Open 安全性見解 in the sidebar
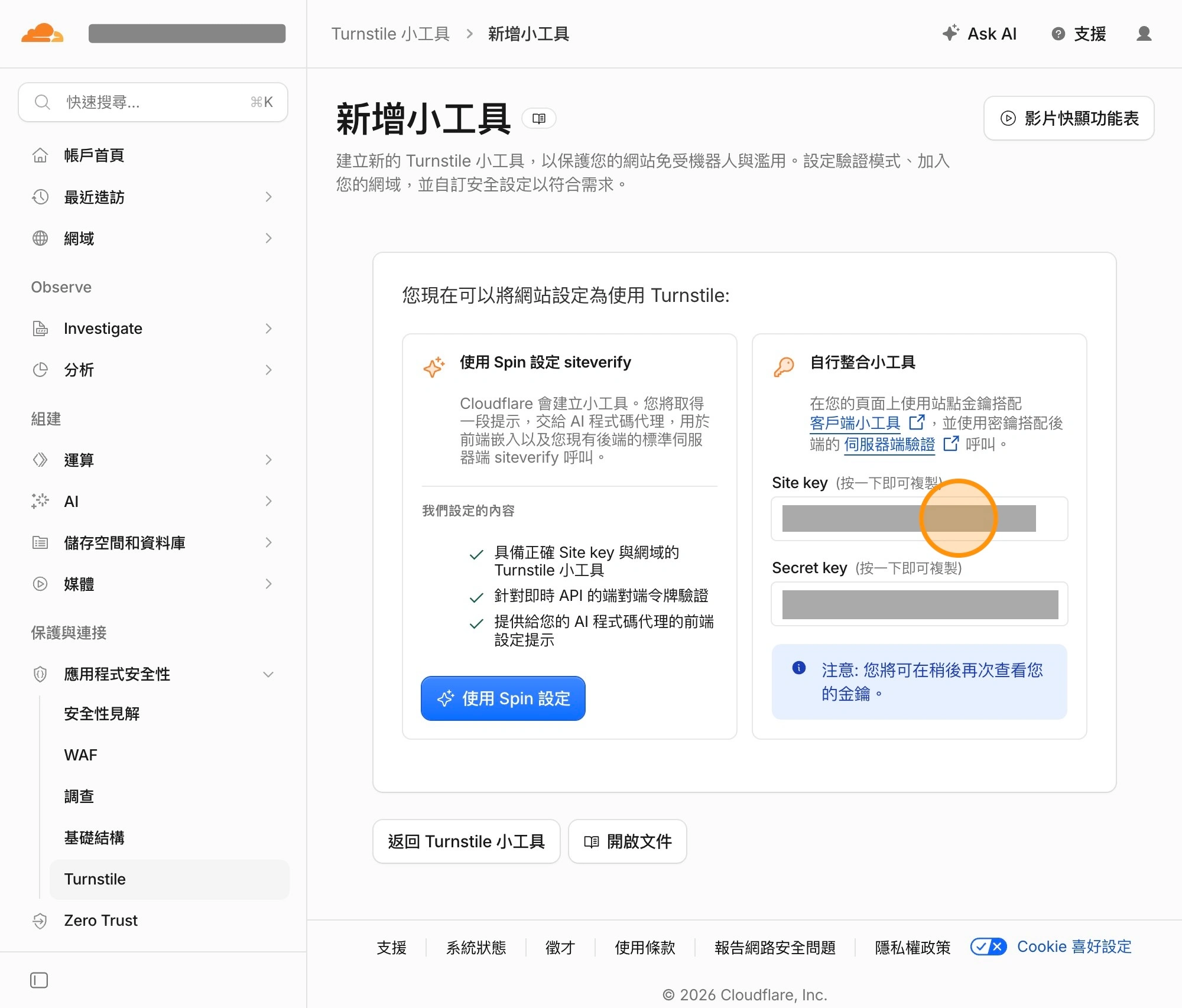The height and width of the screenshot is (1008, 1182). tap(102, 714)
